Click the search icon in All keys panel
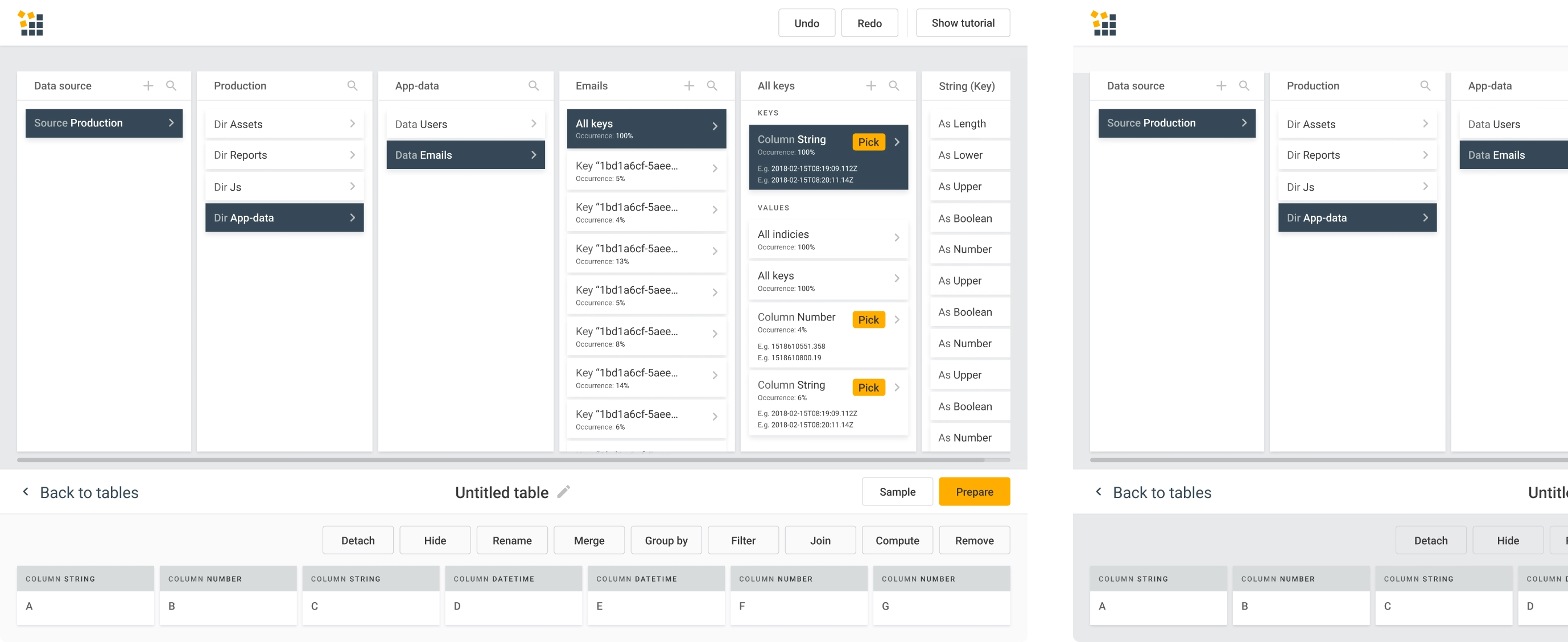Viewport: 1568px width, 642px height. click(x=894, y=86)
